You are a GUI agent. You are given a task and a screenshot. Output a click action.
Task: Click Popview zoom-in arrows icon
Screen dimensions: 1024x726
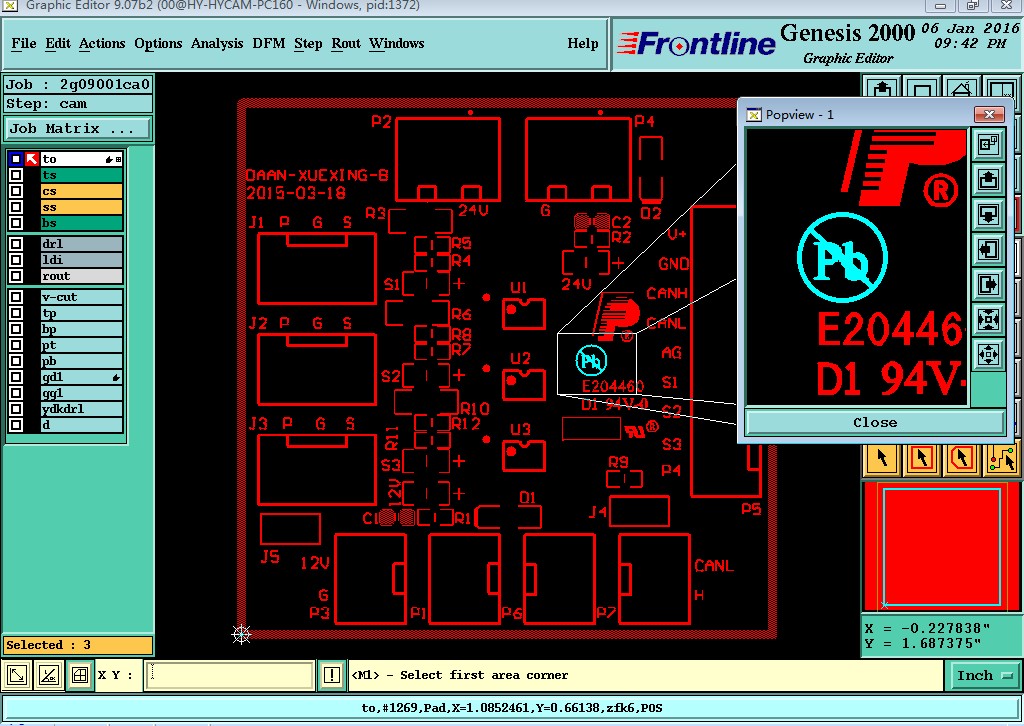[x=988, y=320]
